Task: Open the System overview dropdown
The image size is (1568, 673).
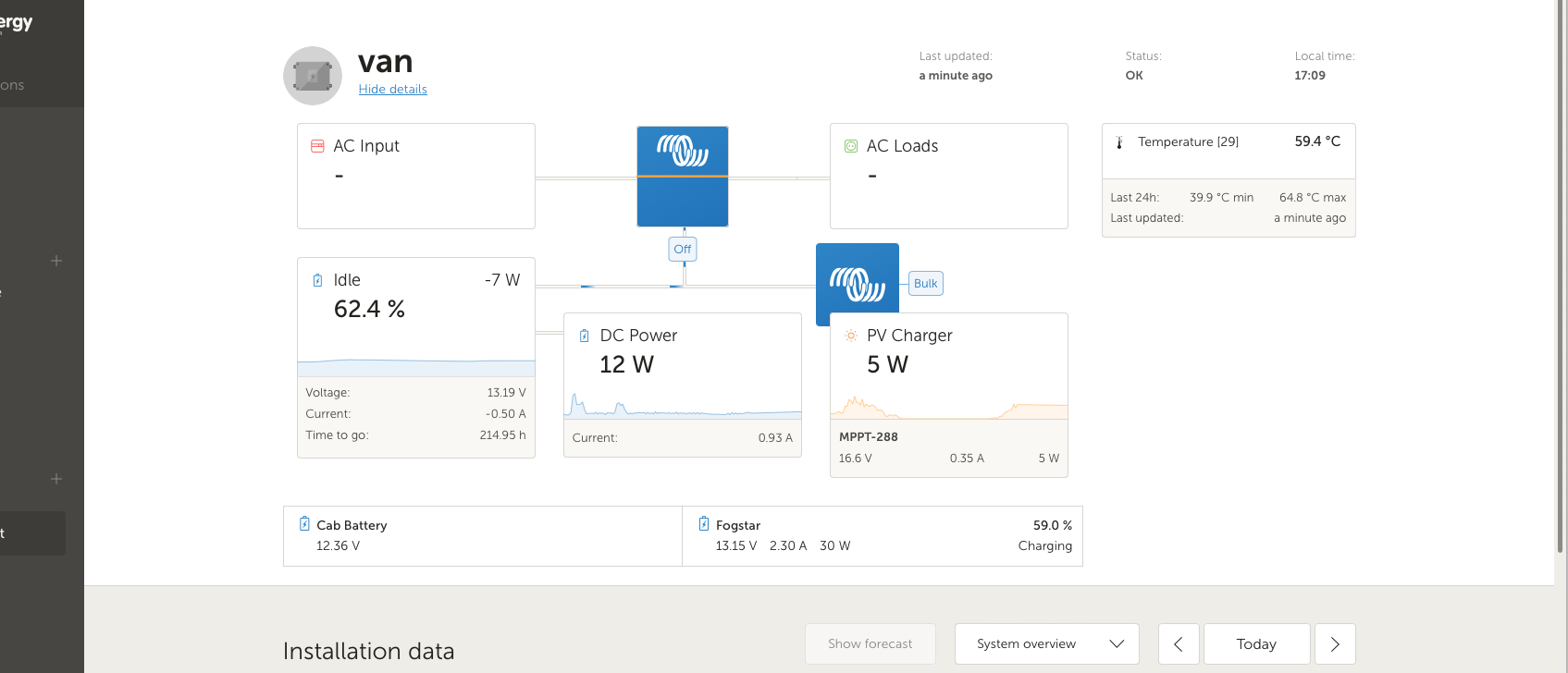Action: pos(1047,644)
